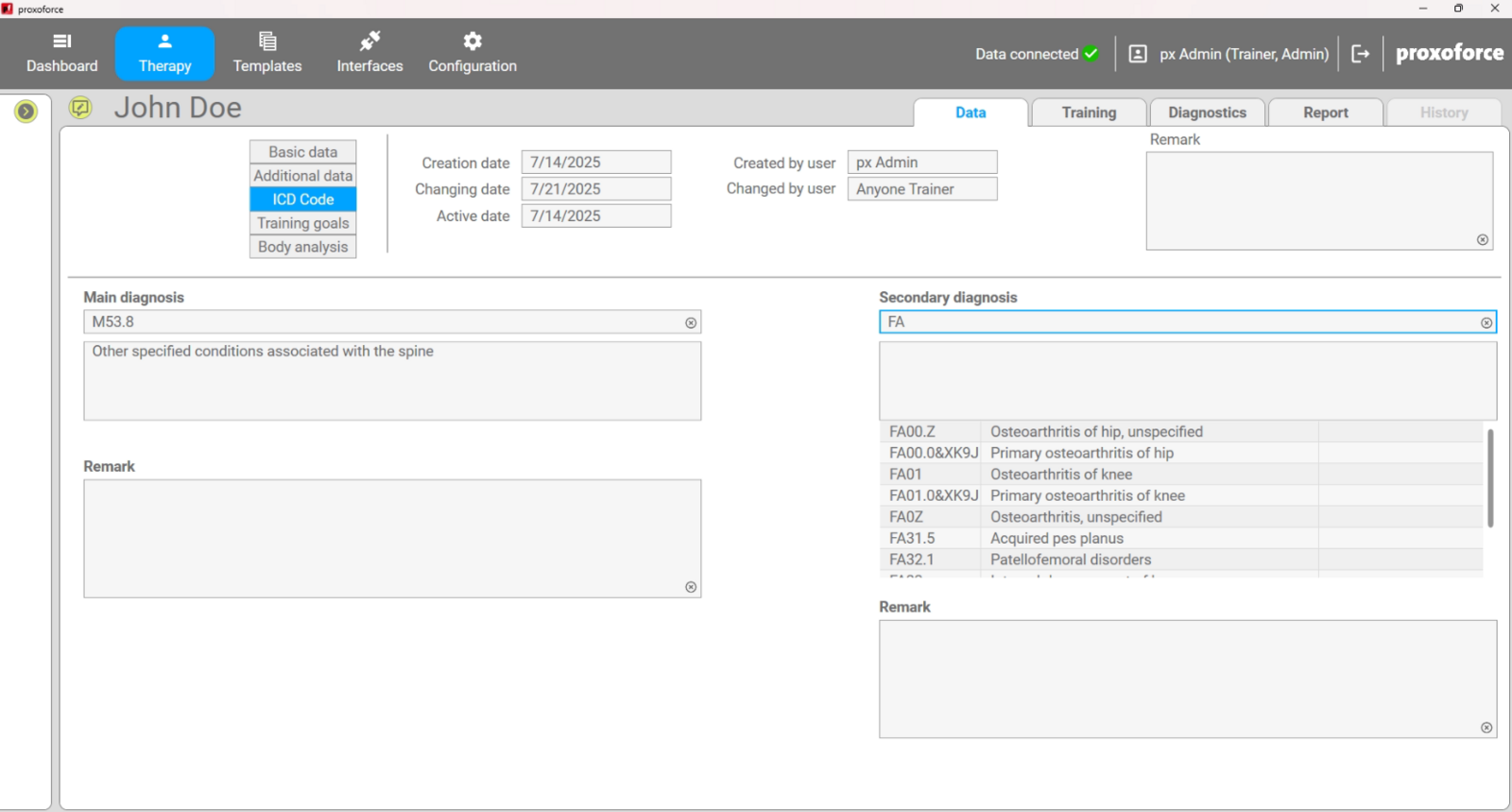Clear the Secondary diagnosis search field
Image resolution: width=1512 pixels, height=812 pixels.
coord(1486,323)
